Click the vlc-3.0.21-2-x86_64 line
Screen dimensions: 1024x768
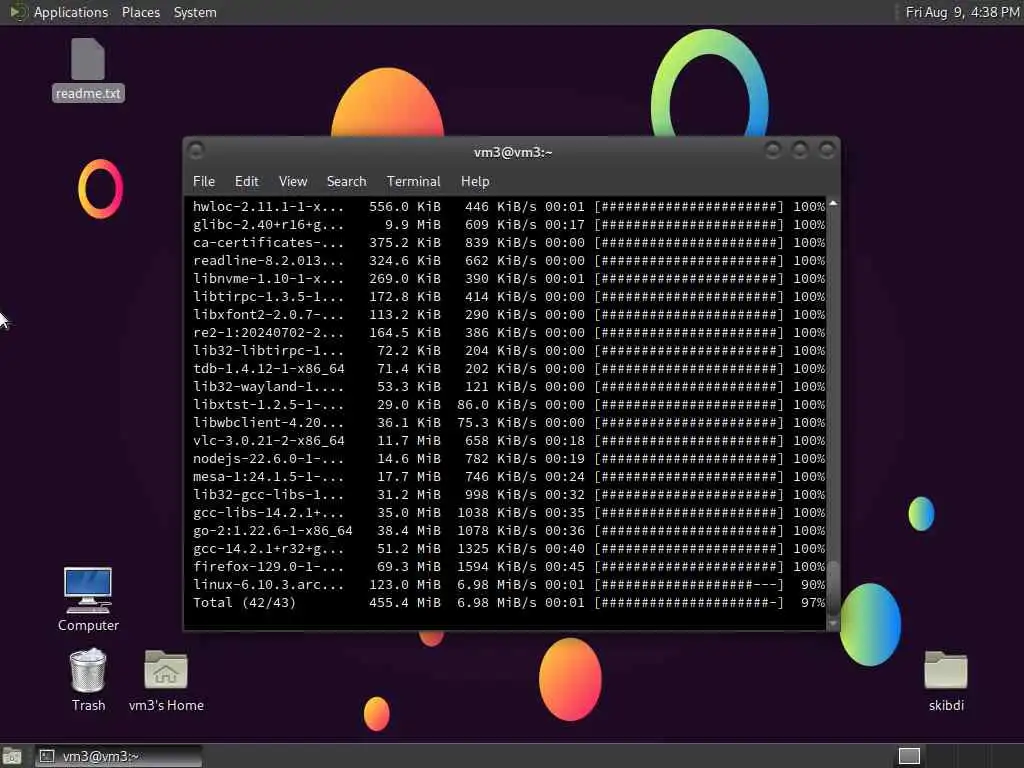pos(508,441)
